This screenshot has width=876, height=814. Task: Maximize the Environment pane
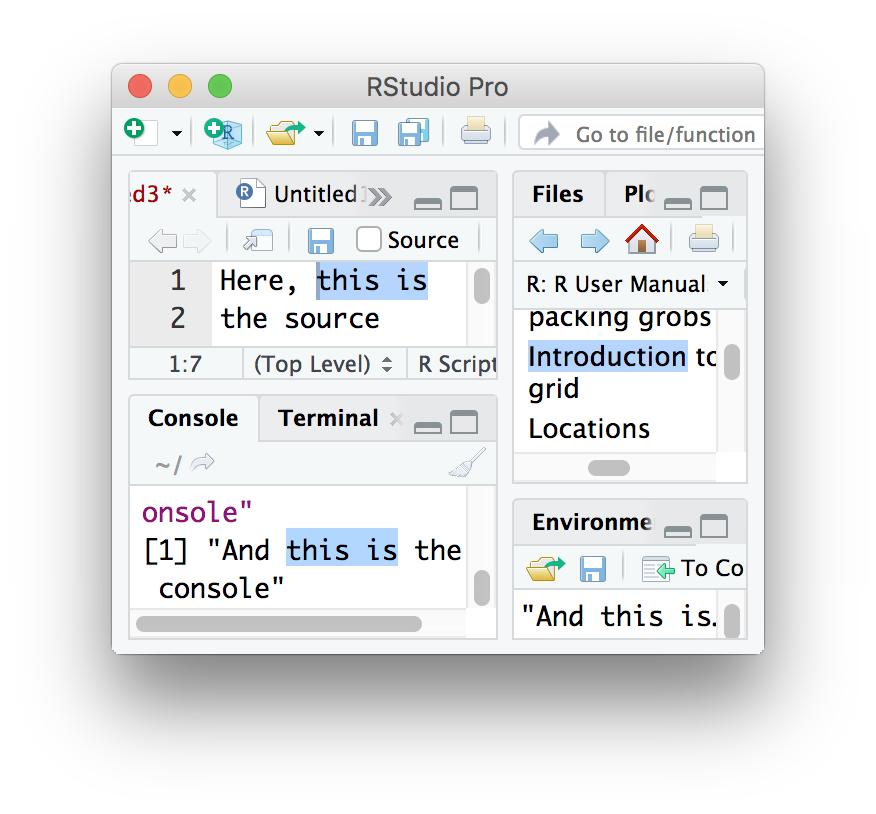coord(714,526)
